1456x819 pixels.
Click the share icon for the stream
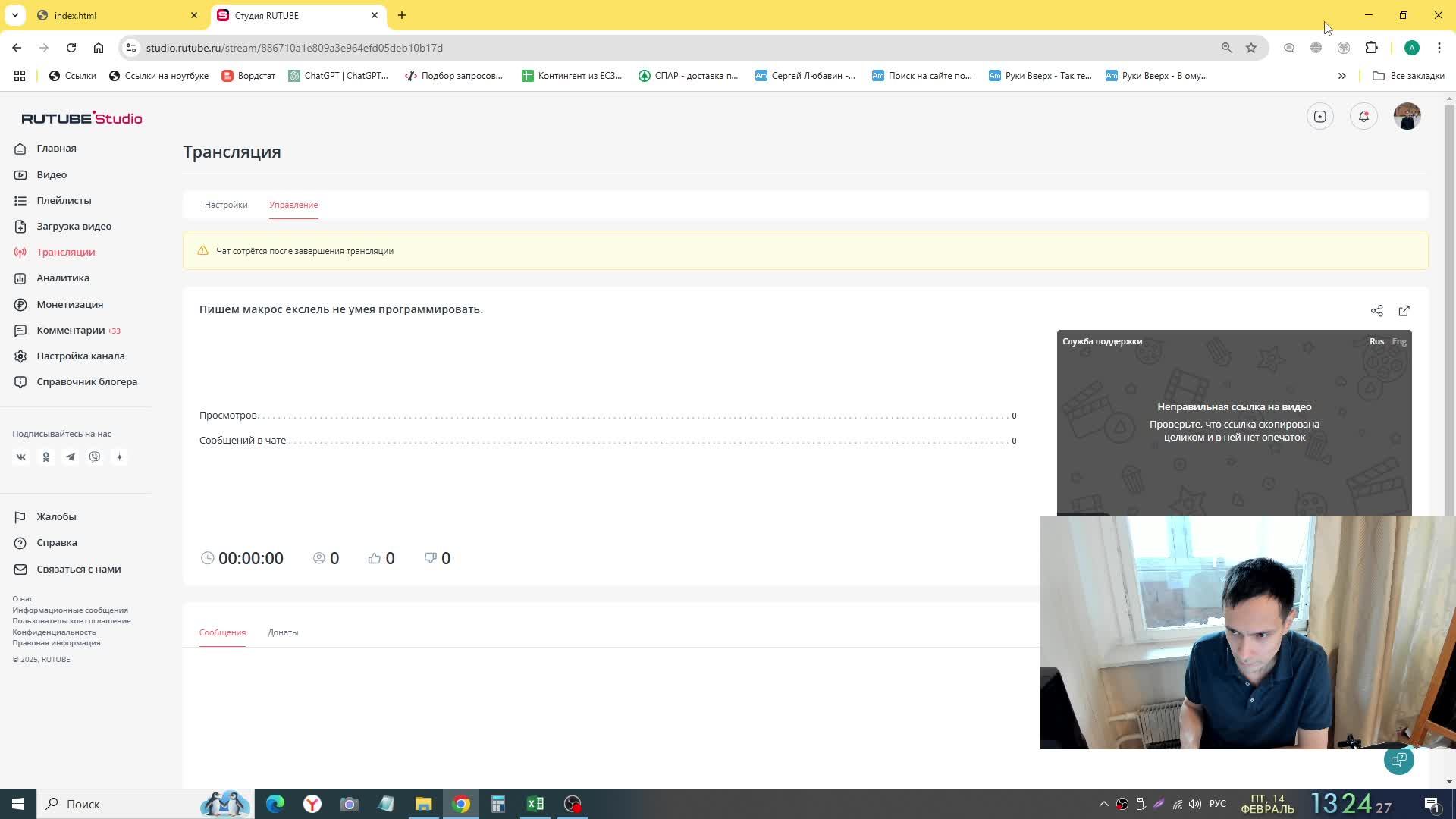[x=1376, y=311]
